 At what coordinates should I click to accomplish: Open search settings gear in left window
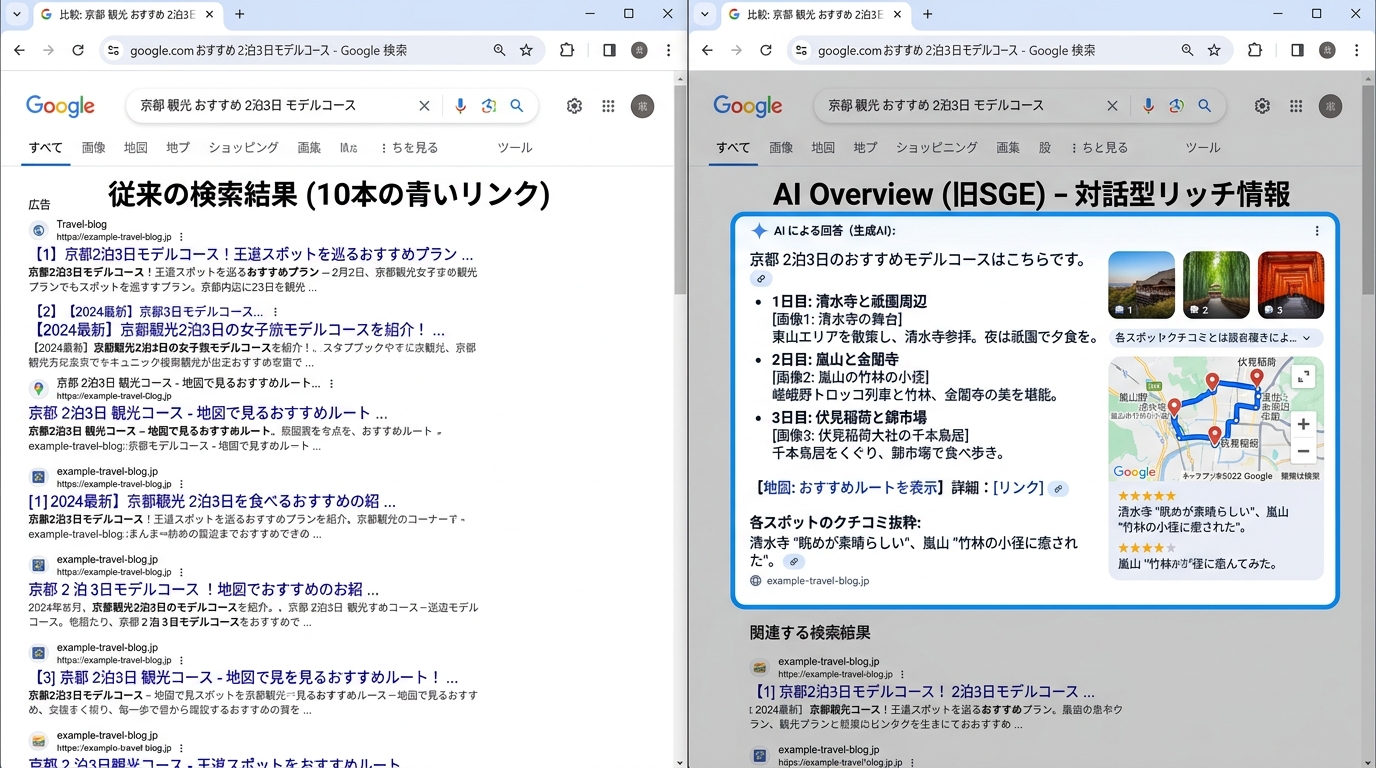pos(574,106)
